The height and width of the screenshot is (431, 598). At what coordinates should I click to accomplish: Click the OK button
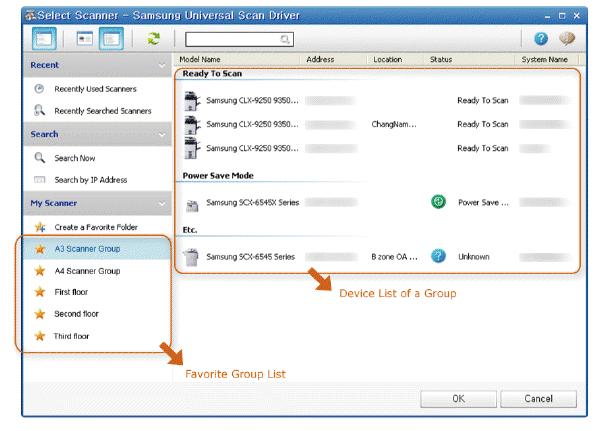[x=458, y=399]
